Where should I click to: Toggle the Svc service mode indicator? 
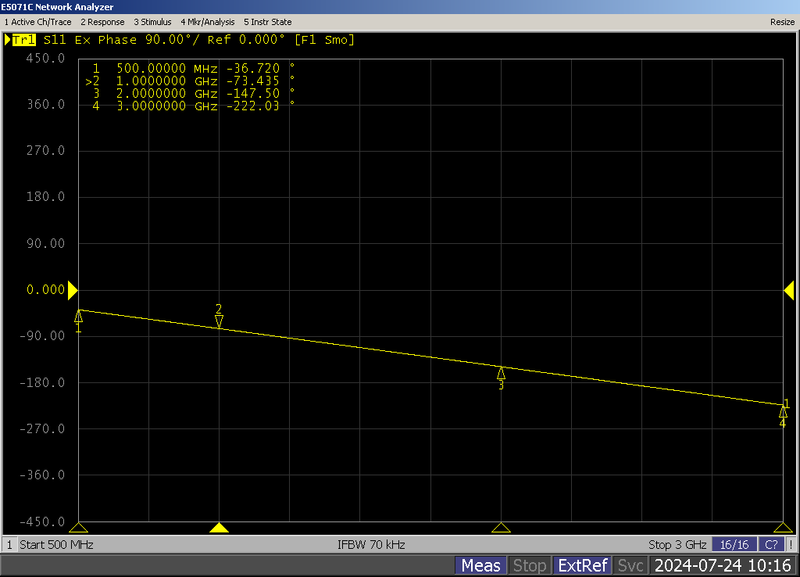(x=630, y=565)
